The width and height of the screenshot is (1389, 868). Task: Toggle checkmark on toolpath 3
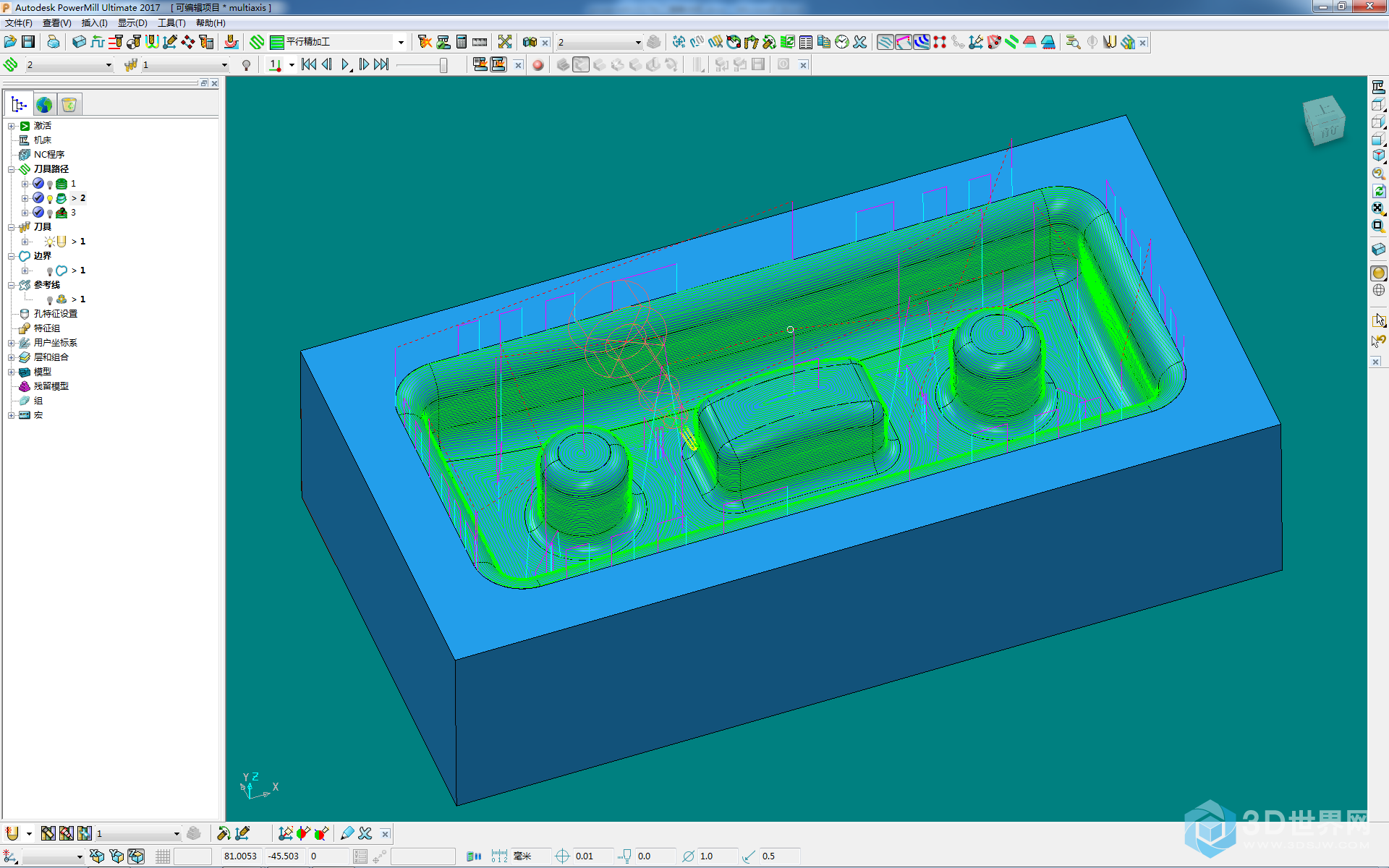(x=38, y=213)
